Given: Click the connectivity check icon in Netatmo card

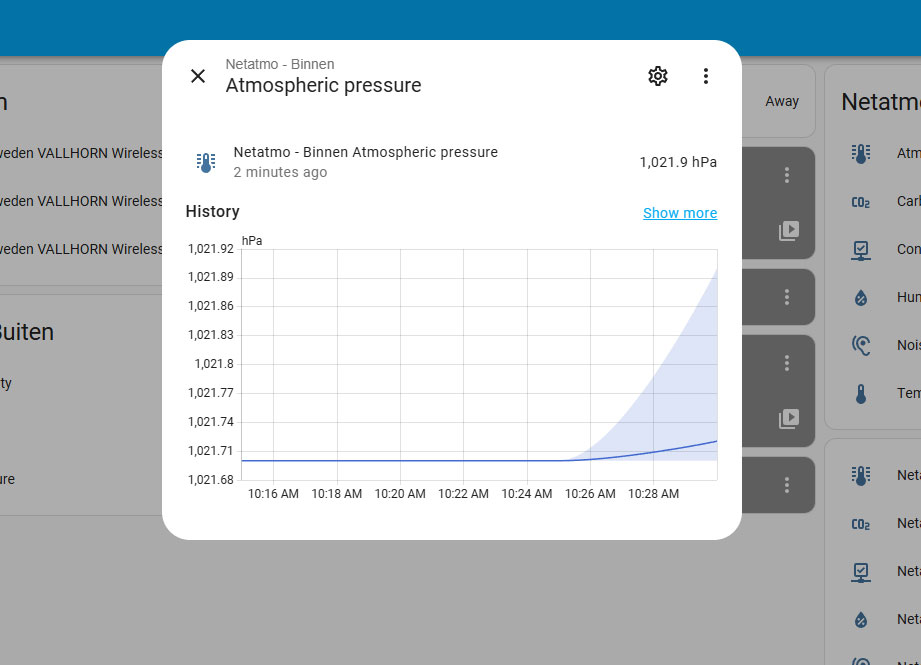Looking at the screenshot, I should pos(861,250).
